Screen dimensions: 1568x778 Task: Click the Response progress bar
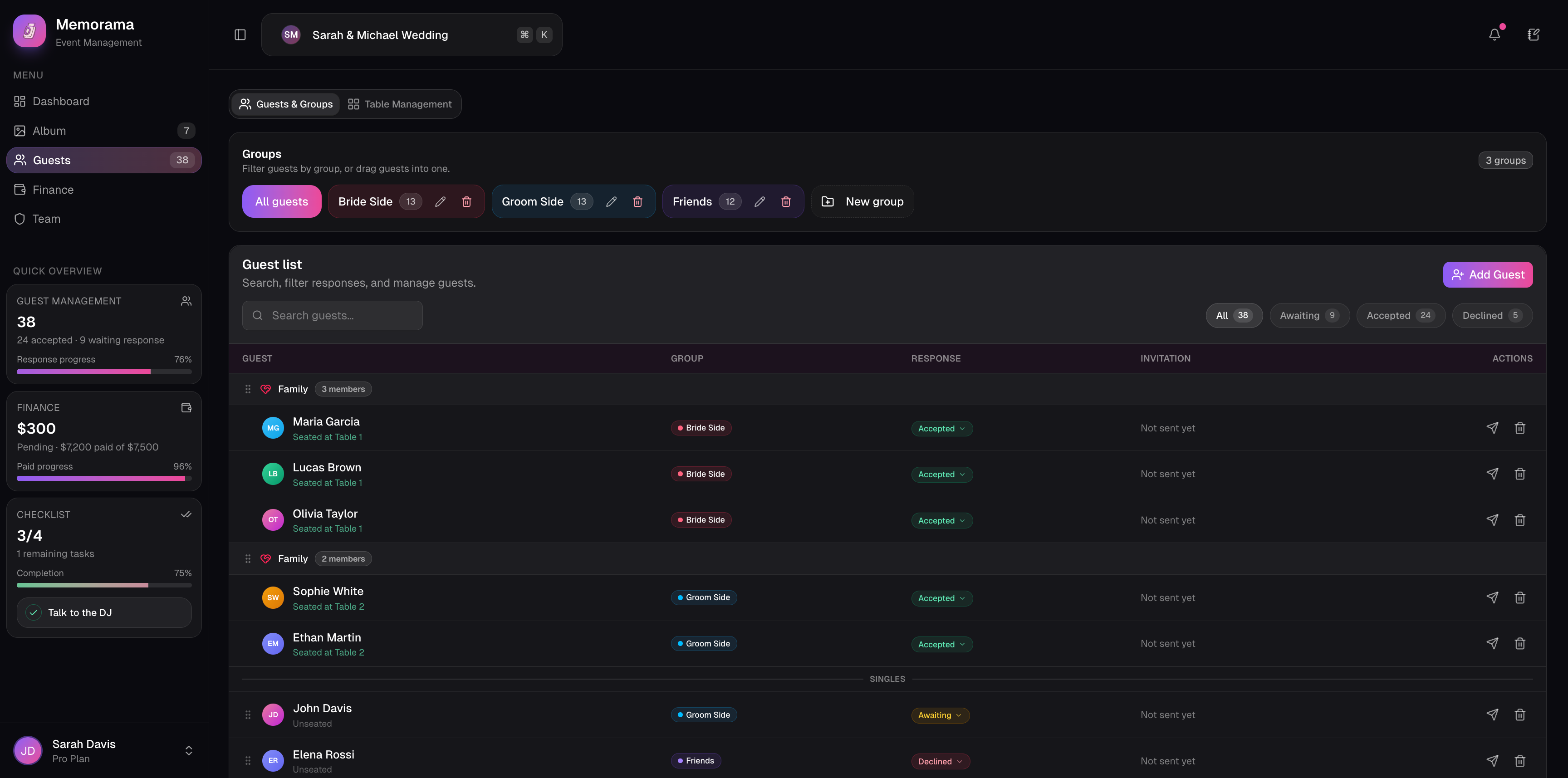(x=104, y=372)
